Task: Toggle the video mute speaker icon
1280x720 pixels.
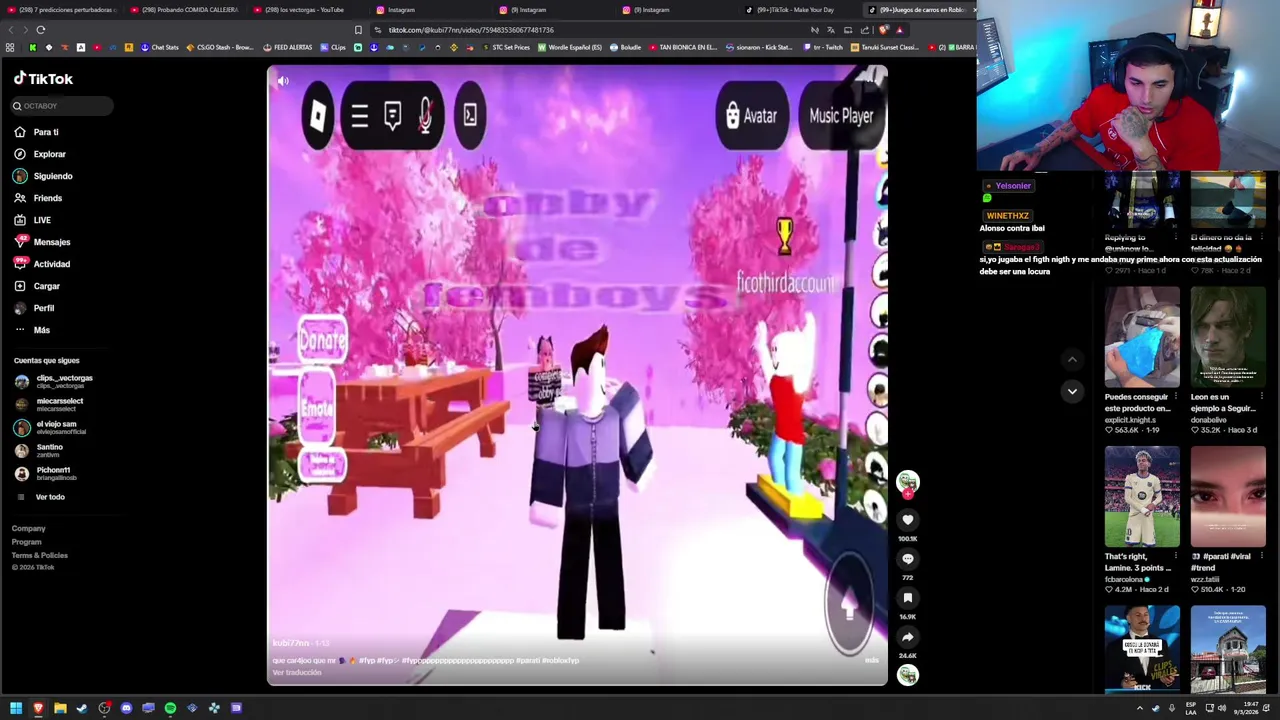Action: click(283, 81)
